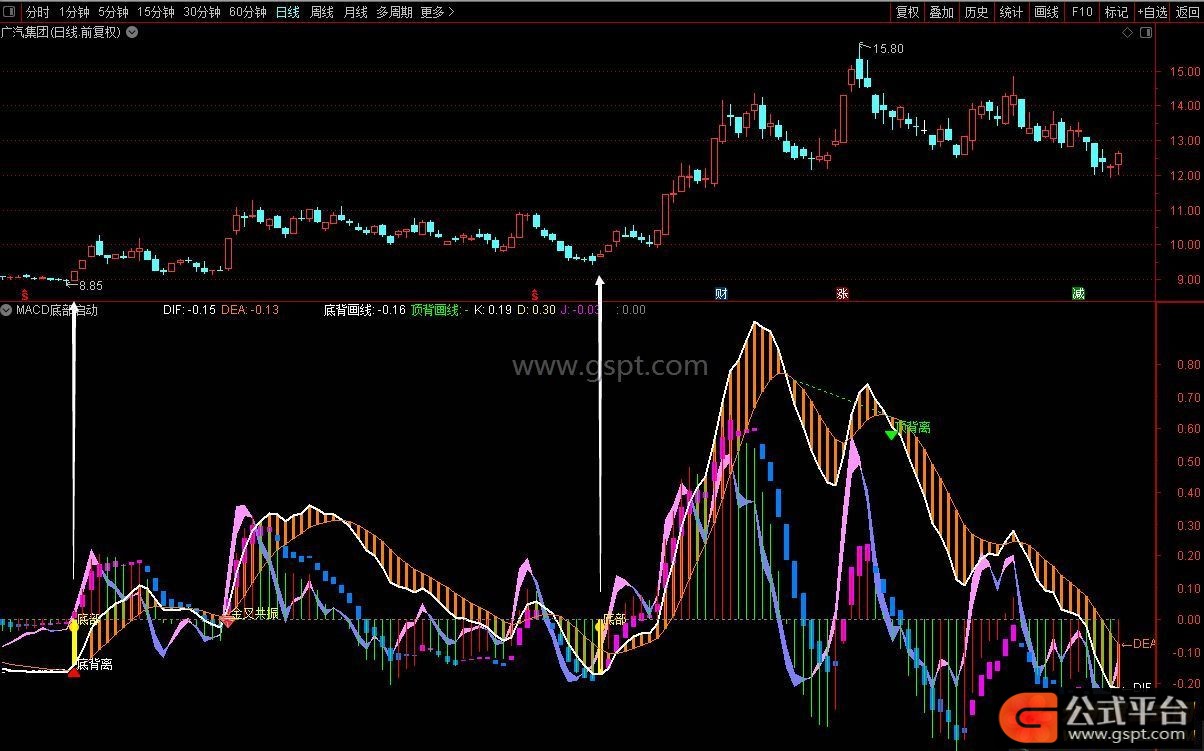Click the 底背画线: -0.16 readout

(x=365, y=310)
